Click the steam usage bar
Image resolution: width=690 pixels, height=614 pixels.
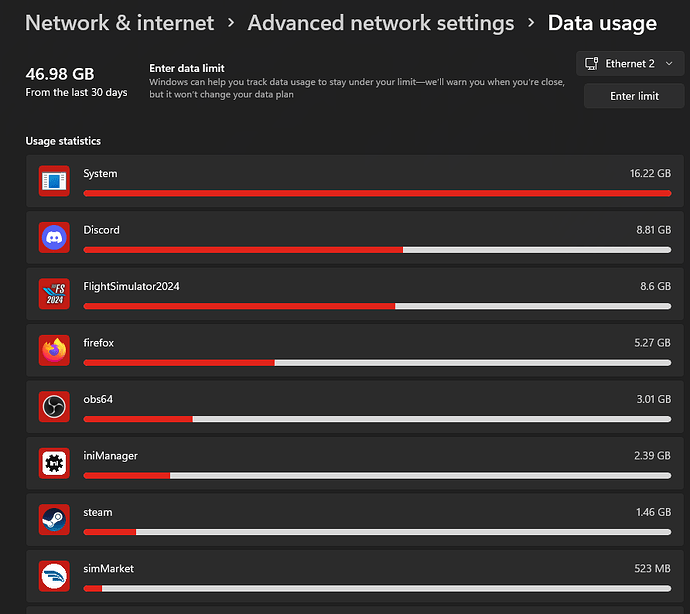[x=377, y=531]
